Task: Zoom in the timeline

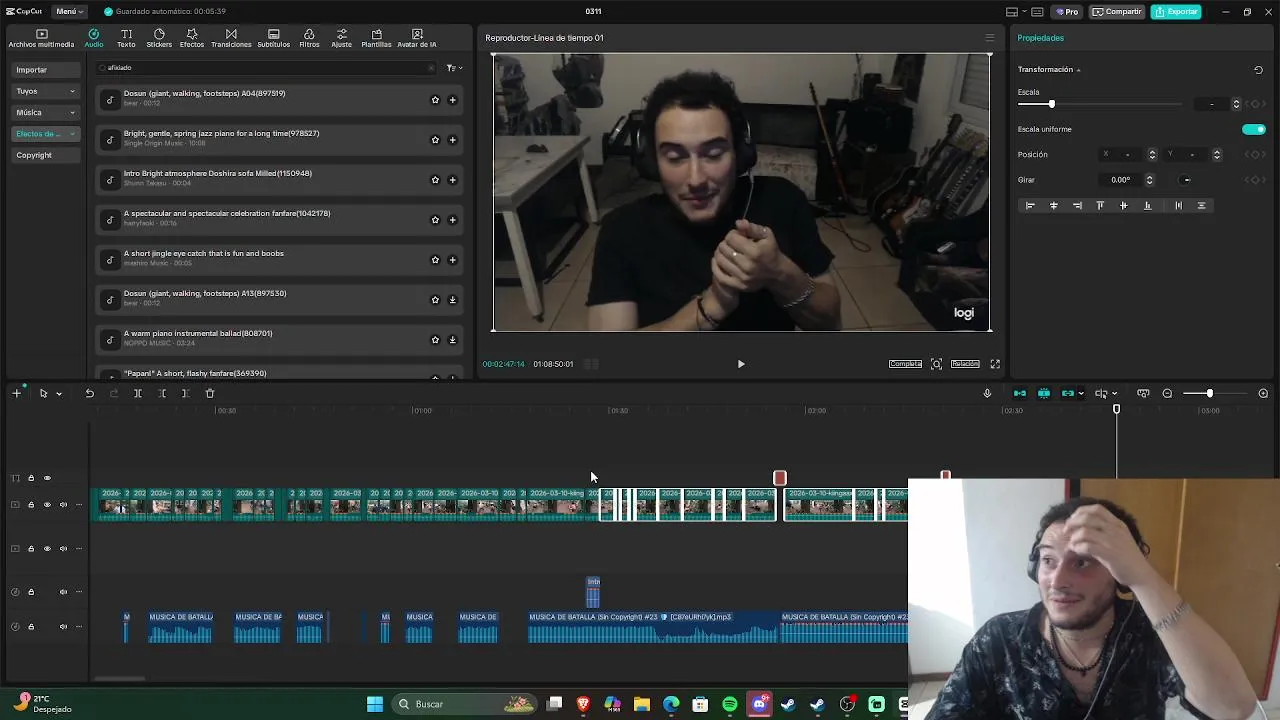Action: coord(1263,394)
